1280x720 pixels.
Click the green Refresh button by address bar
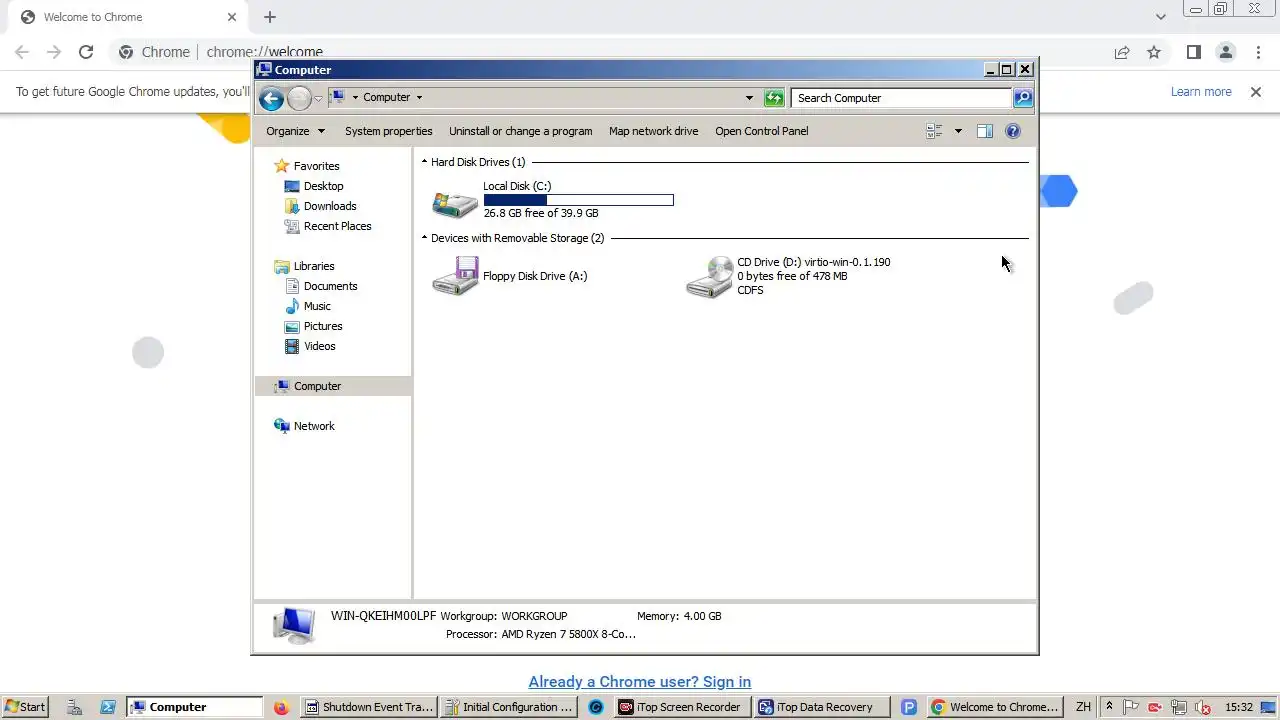[x=774, y=98]
